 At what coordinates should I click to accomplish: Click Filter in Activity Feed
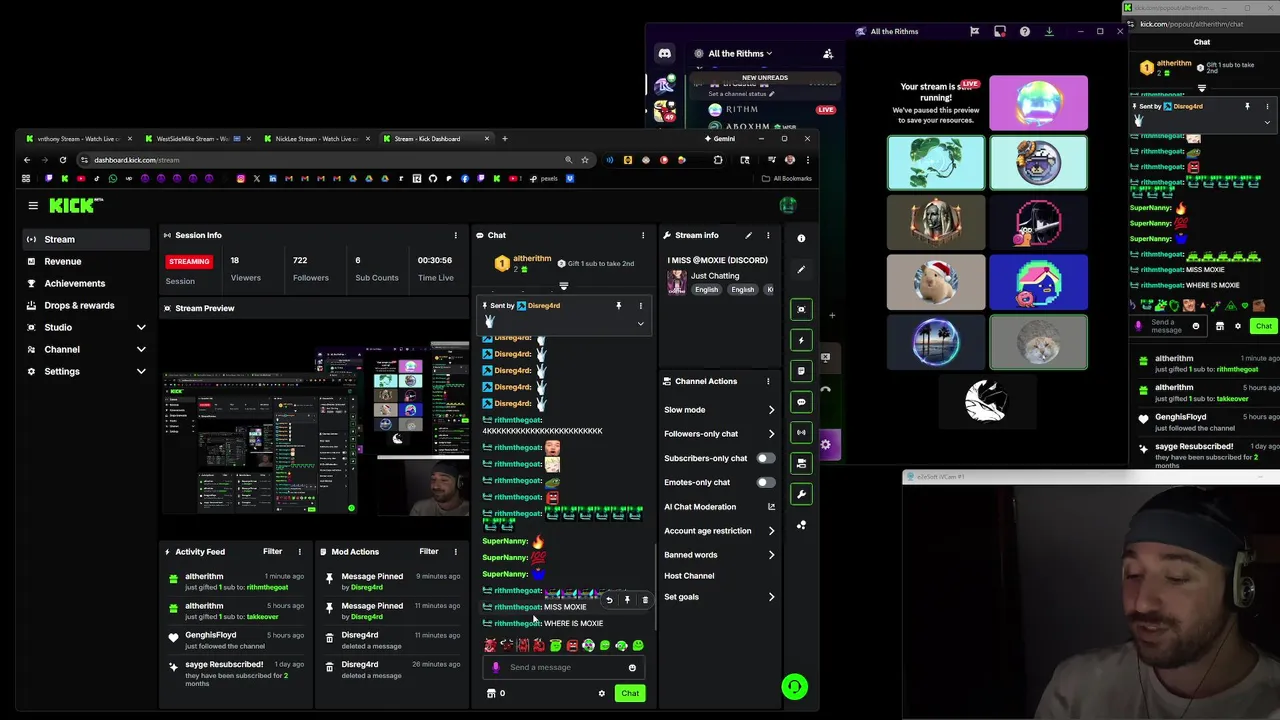pos(272,551)
